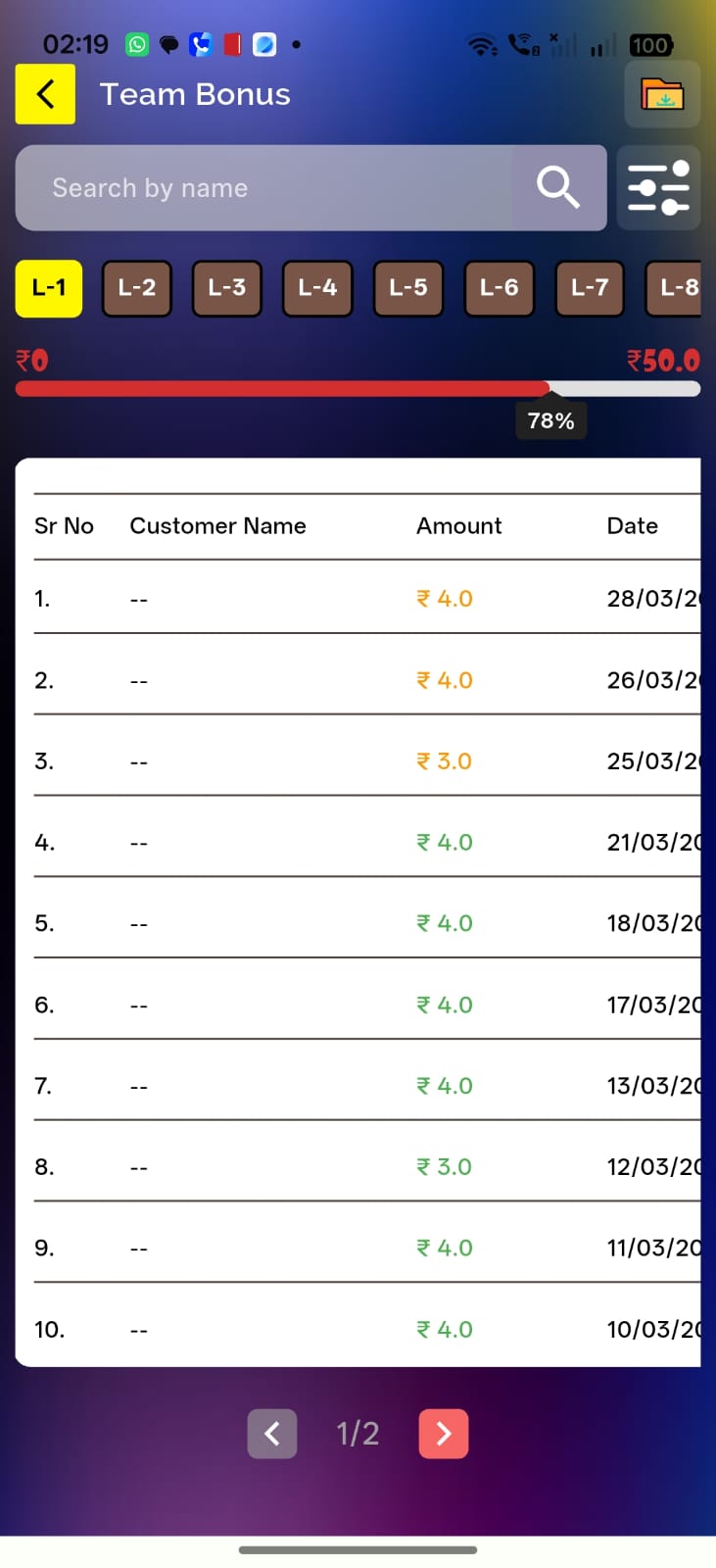The height and width of the screenshot is (1568, 716).
Task: Open the L-4 level tab
Action: 317,288
